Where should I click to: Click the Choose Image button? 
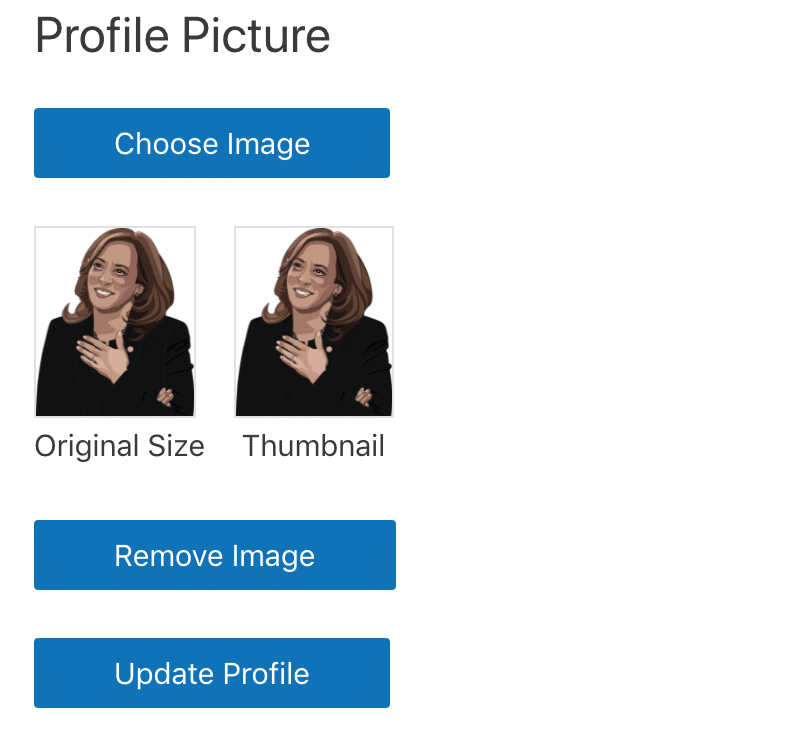tap(212, 143)
